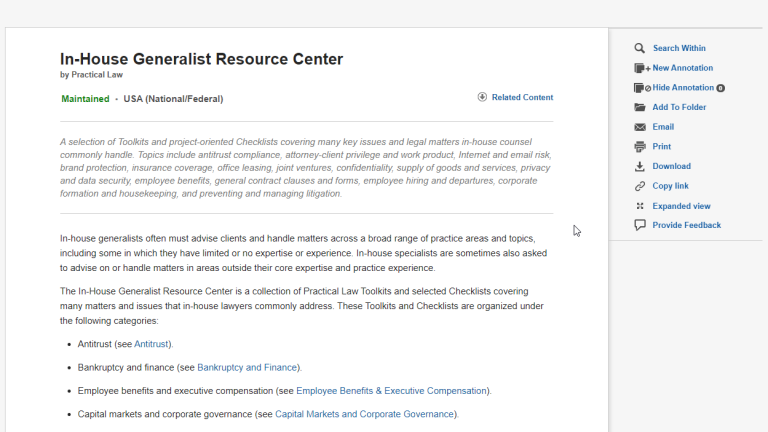Screen dimensions: 768x432
Task: Click the Print printer icon
Action: (x=640, y=147)
